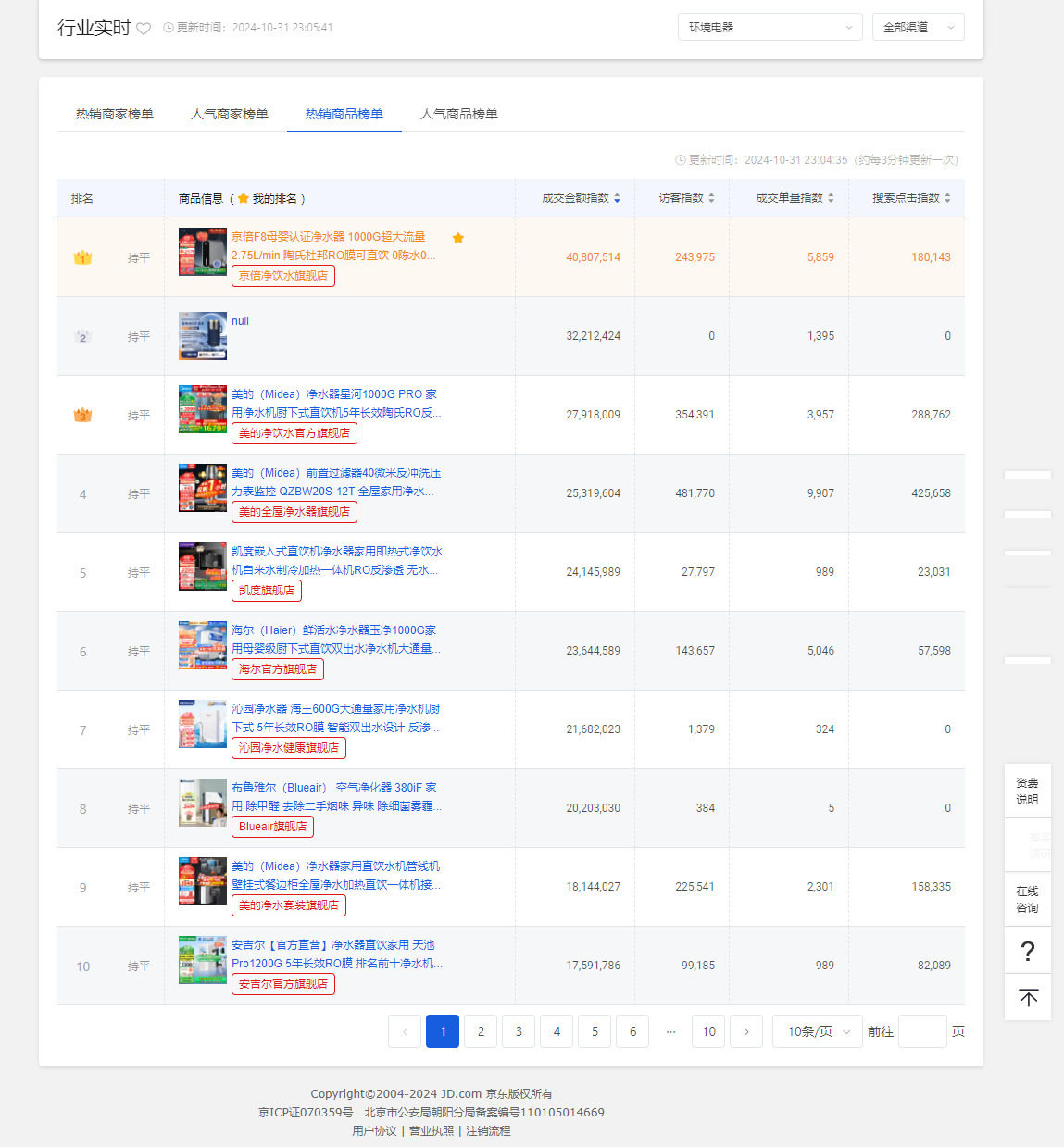Switch to the 热销商家榜单 tab
The image size is (1064, 1147).
pos(115,114)
